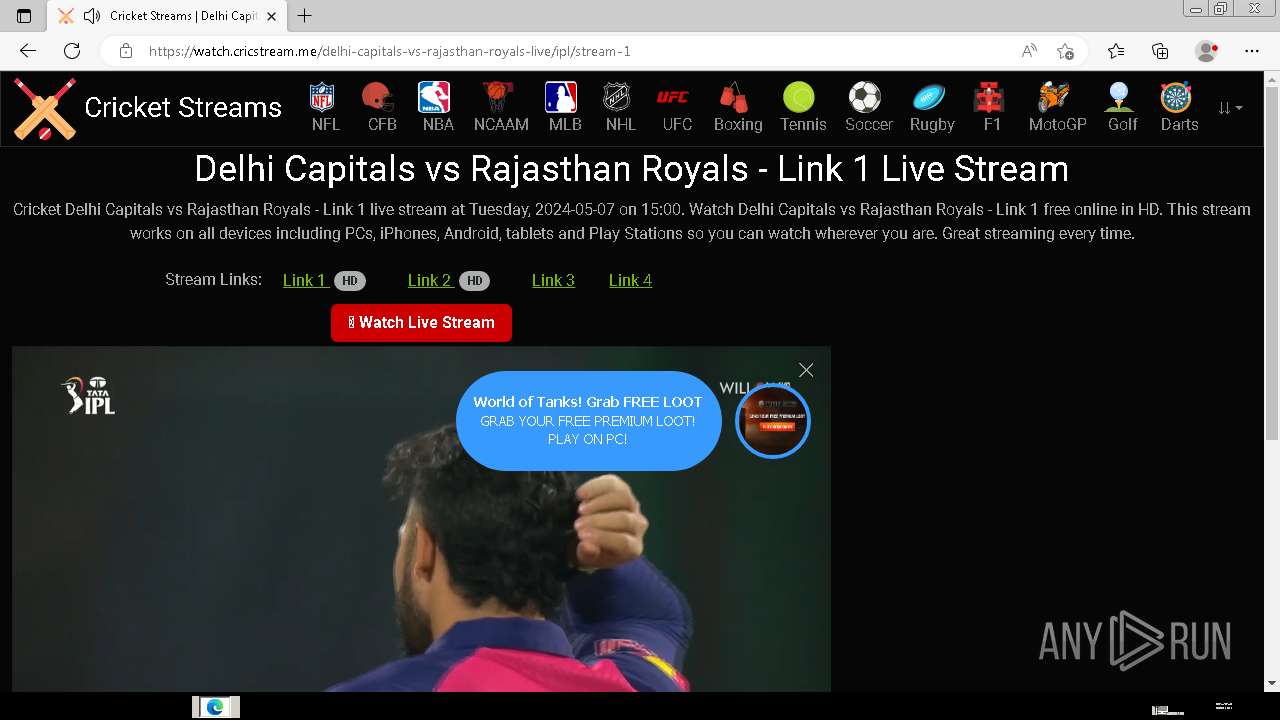Image resolution: width=1280 pixels, height=720 pixels.
Task: Open the tab actions menu icon
Action: (x=24, y=16)
